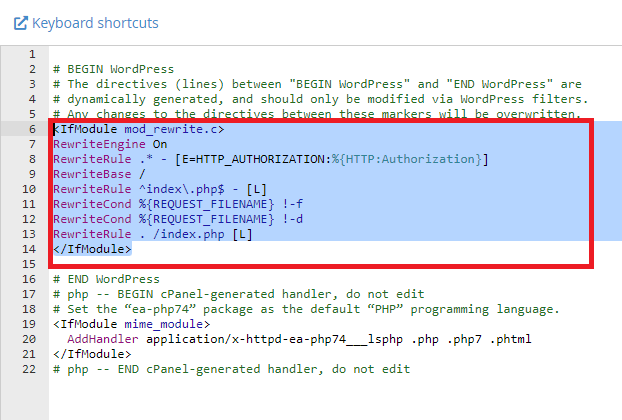Place cursor on the AddHandler application line
The width and height of the screenshot is (622, 420).
(x=300, y=339)
